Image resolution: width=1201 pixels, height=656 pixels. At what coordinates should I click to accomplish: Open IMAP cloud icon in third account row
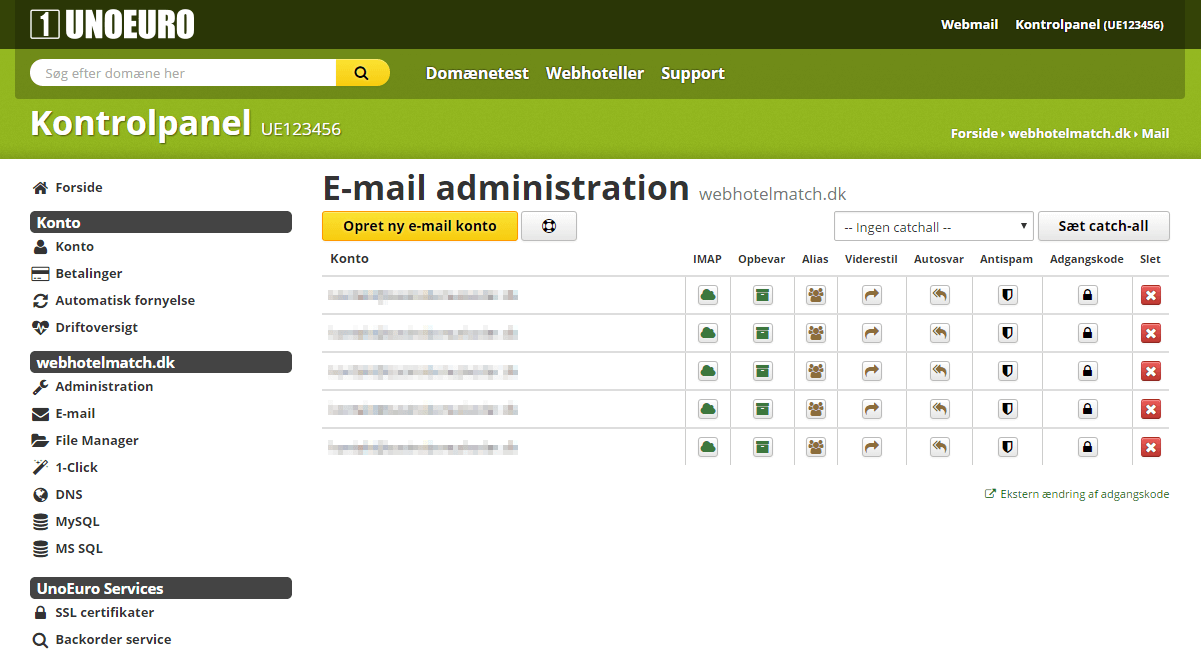coord(708,371)
